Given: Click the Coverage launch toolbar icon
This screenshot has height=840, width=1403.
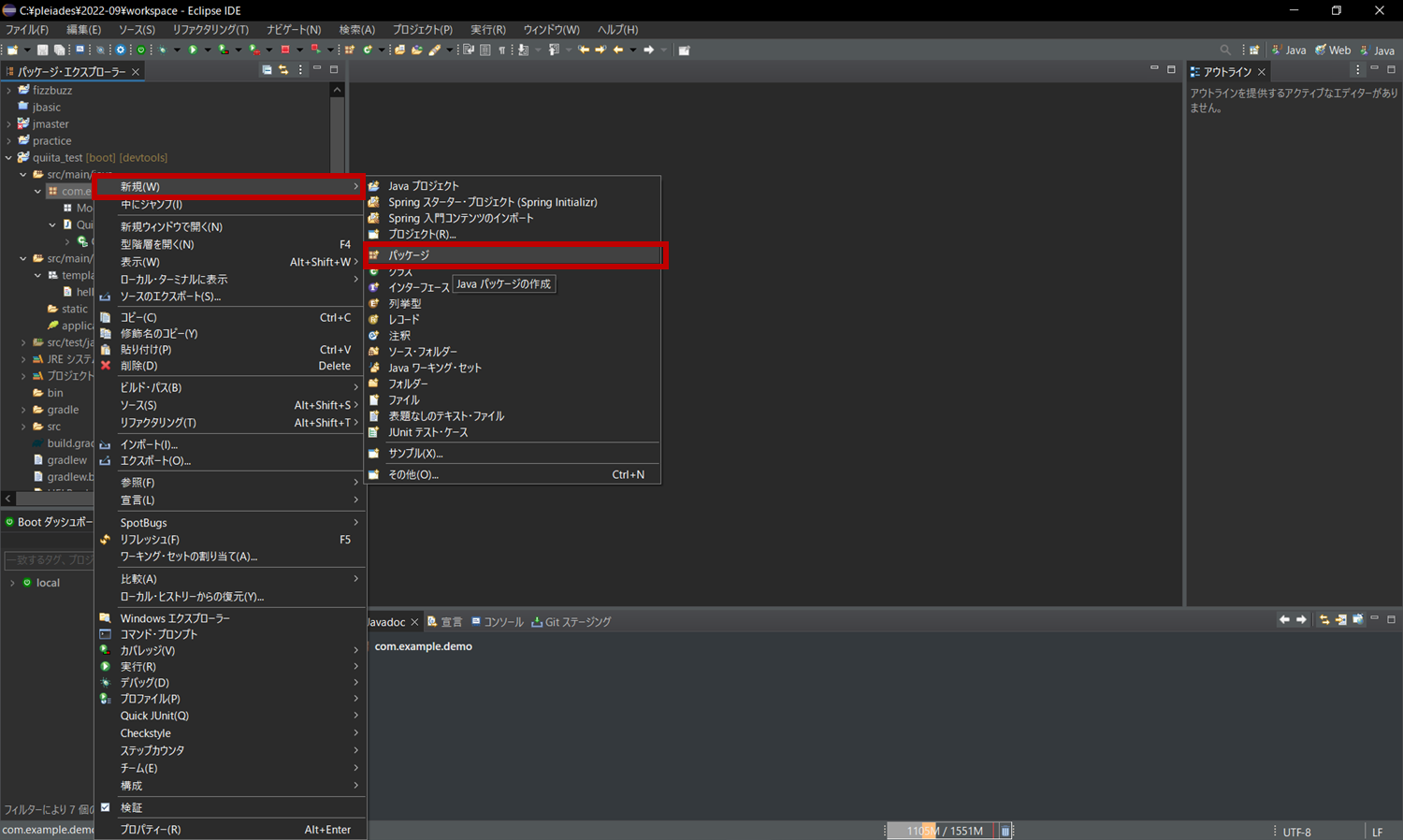Looking at the screenshot, I should click(x=224, y=50).
